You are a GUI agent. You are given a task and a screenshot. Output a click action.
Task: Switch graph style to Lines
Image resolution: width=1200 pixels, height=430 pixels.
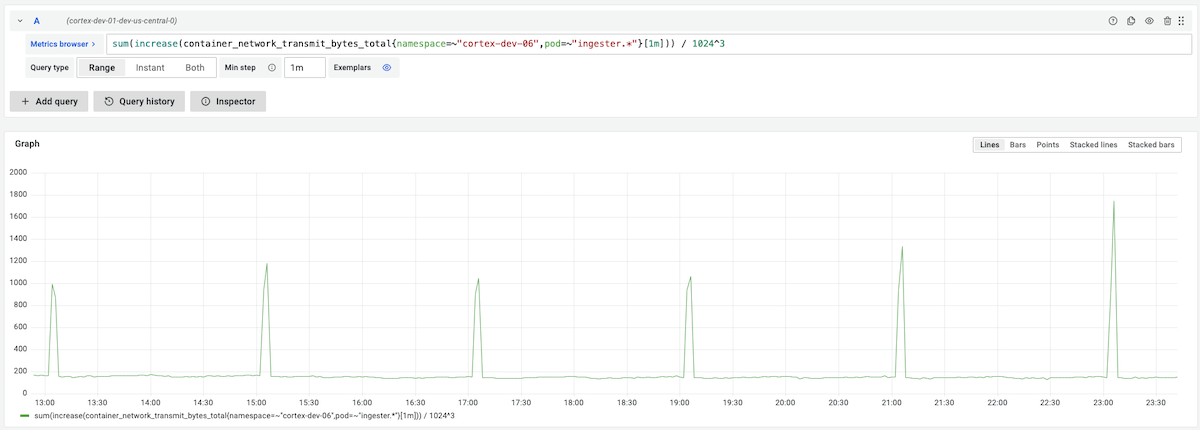(x=990, y=145)
